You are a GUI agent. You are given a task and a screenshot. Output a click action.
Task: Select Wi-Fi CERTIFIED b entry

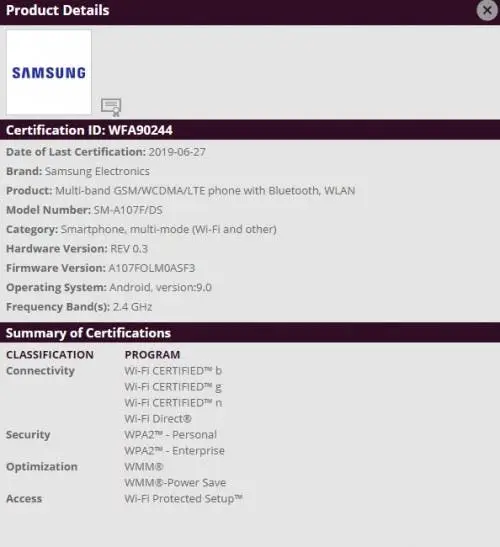pyautogui.click(x=173, y=371)
